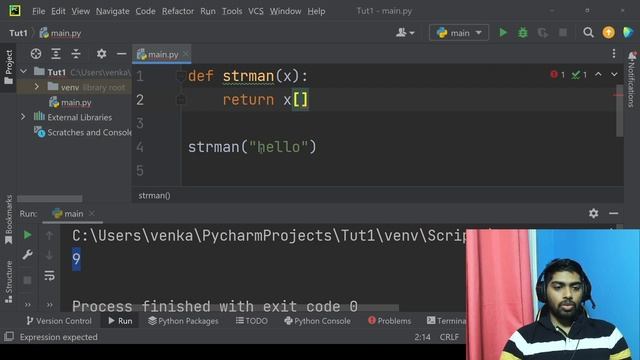The width and height of the screenshot is (640, 360).
Task: Click the typo count indicator in editor
Action: (x=579, y=75)
